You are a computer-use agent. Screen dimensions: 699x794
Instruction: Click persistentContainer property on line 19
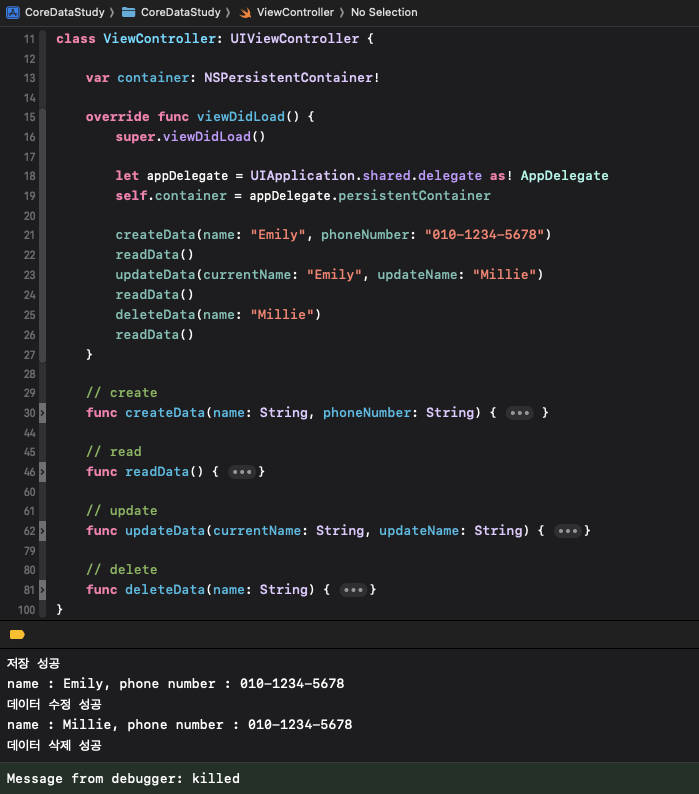tap(414, 196)
